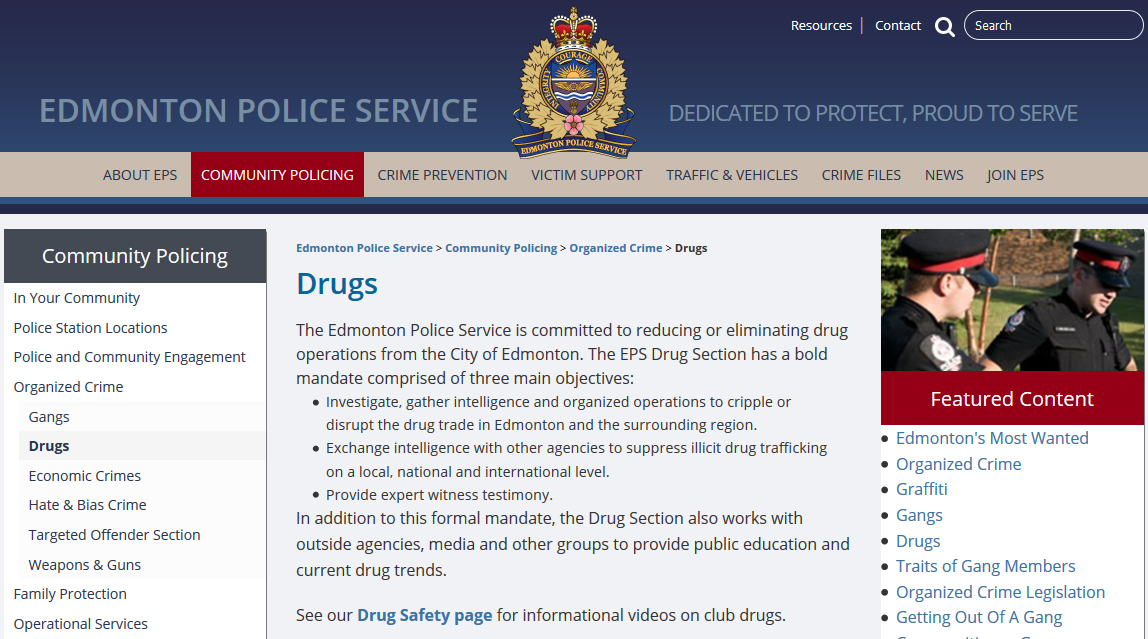The width and height of the screenshot is (1148, 639).
Task: Open Graffiti featured content link
Action: [922, 489]
